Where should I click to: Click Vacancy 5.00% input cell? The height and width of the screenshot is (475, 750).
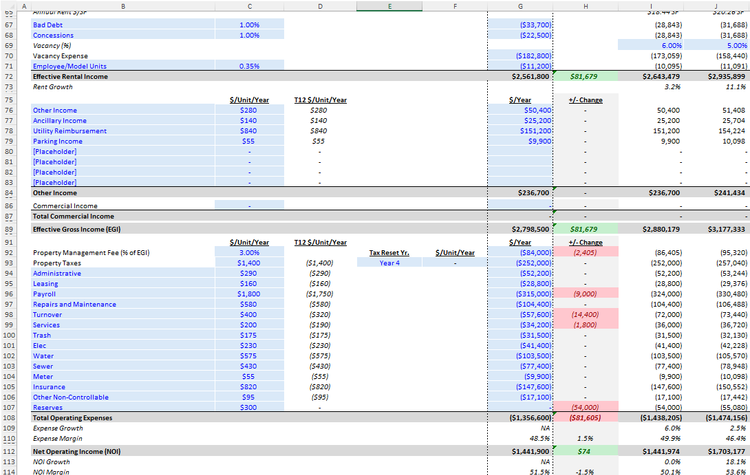(717, 45)
